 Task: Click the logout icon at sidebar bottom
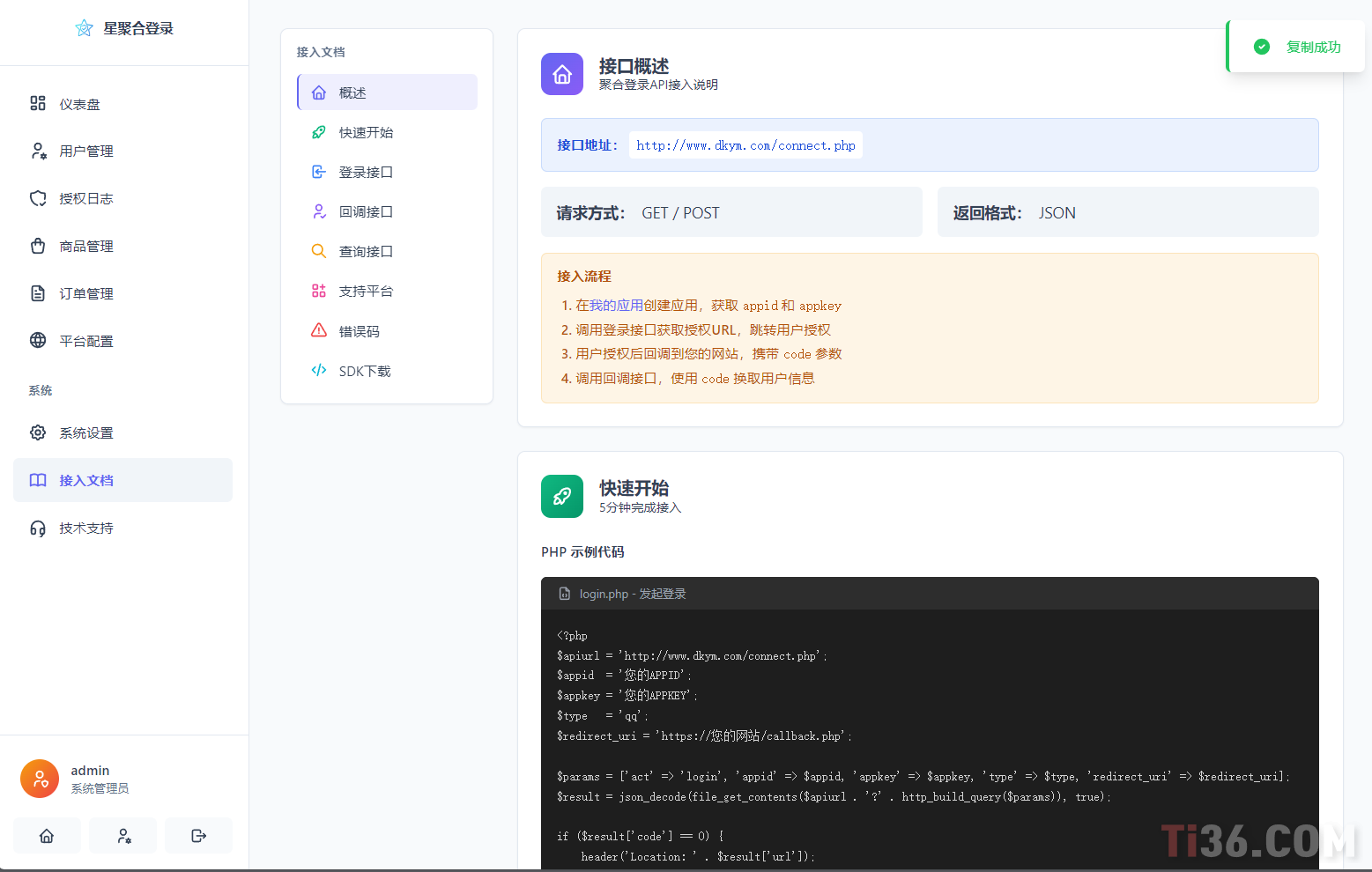(x=198, y=835)
